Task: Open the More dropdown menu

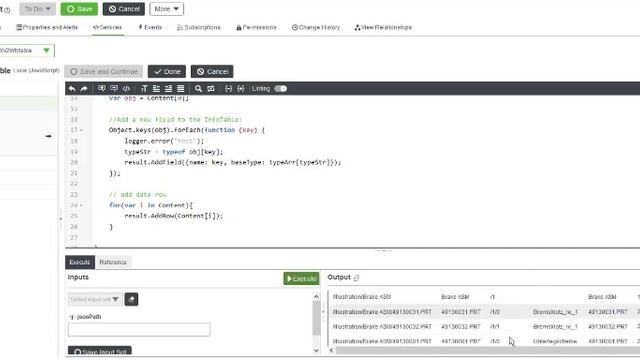Action: 167,9
